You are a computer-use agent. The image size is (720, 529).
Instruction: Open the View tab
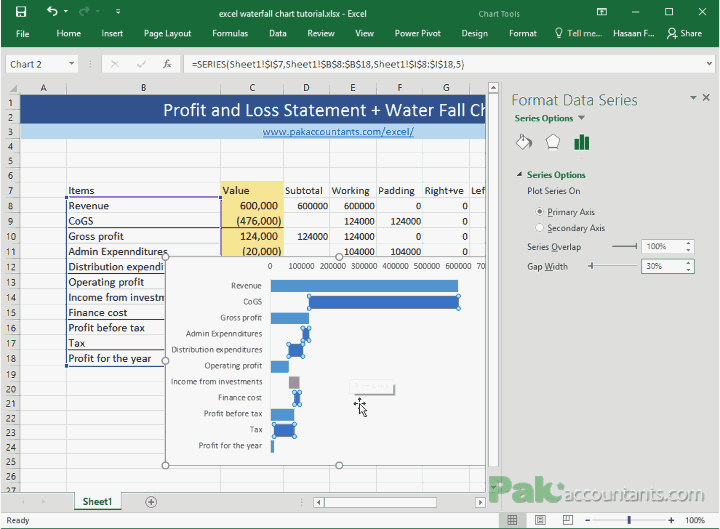click(365, 34)
